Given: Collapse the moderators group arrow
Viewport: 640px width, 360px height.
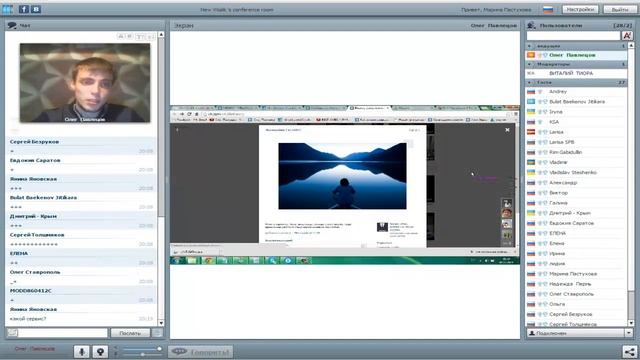Looking at the screenshot, I should (x=529, y=64).
